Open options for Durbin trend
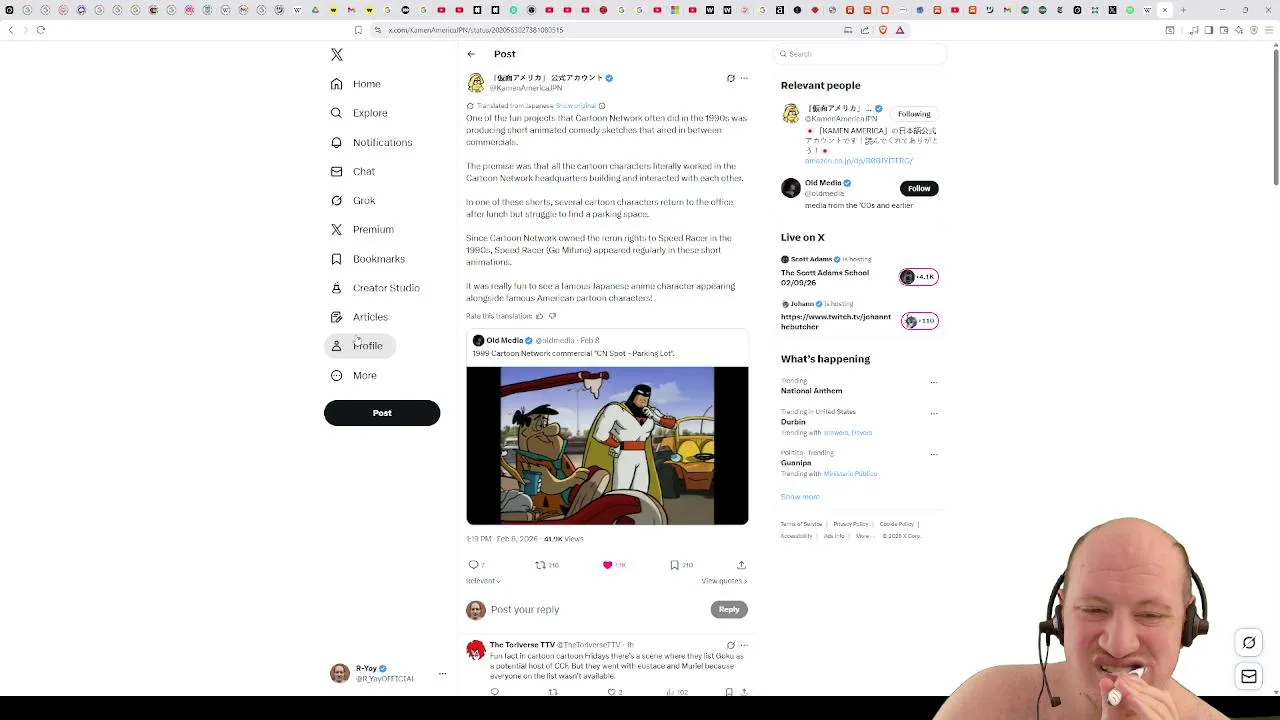 tap(934, 413)
